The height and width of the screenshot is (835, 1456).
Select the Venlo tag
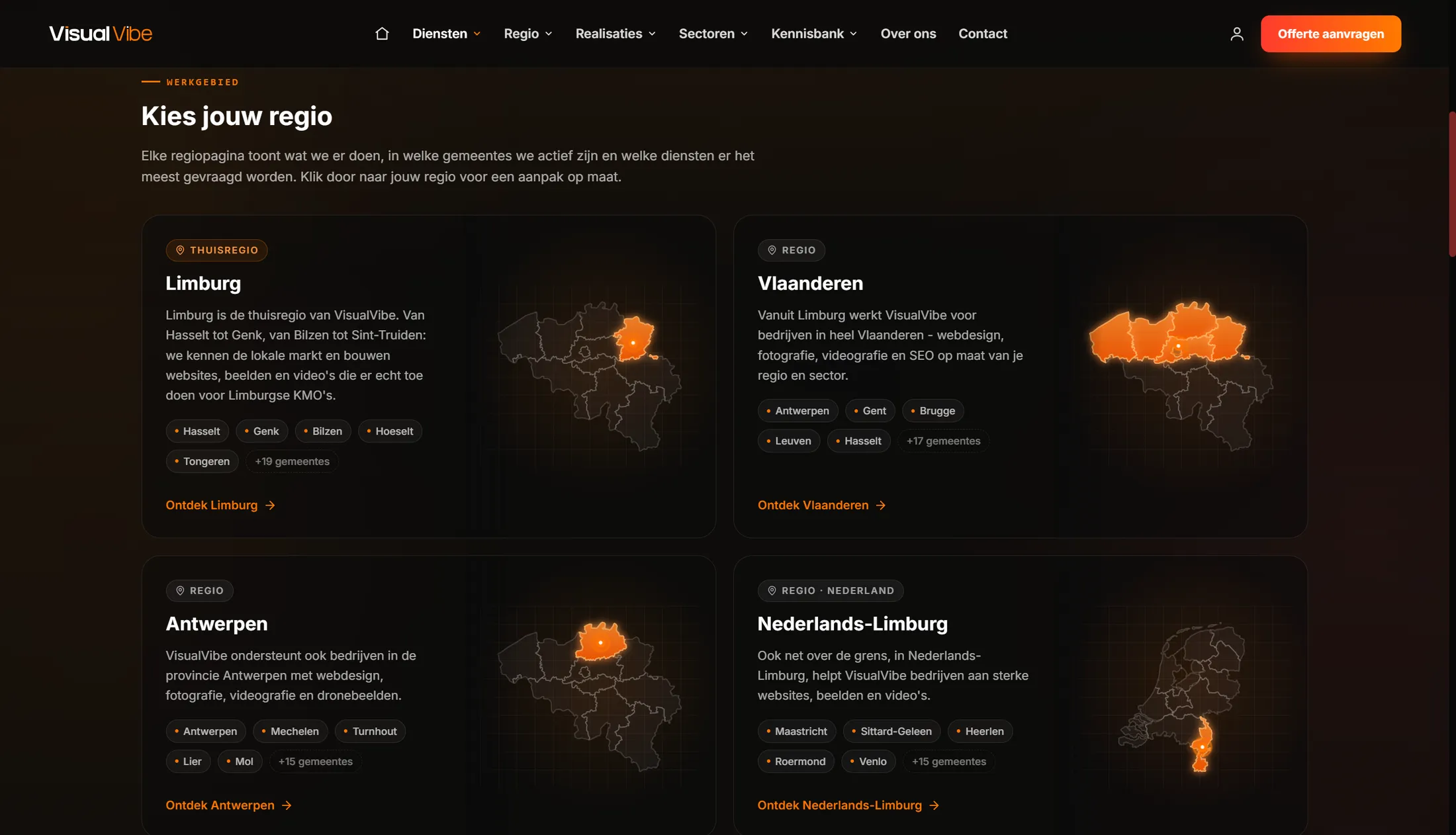pyautogui.click(x=868, y=762)
